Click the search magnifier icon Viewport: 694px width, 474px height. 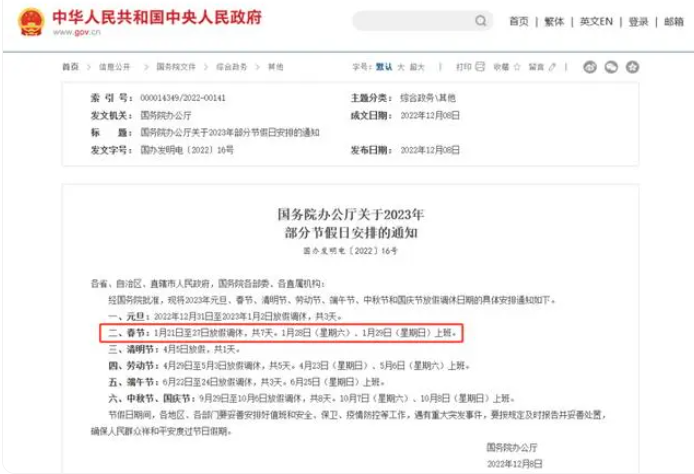coord(482,21)
